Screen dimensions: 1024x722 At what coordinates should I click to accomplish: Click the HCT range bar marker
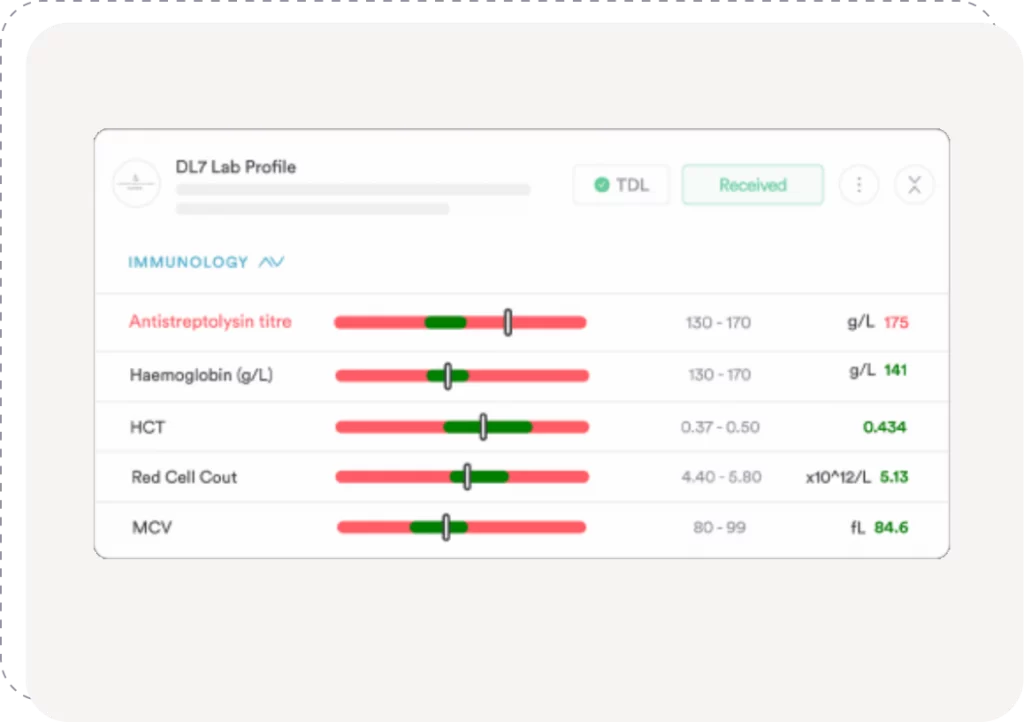484,427
